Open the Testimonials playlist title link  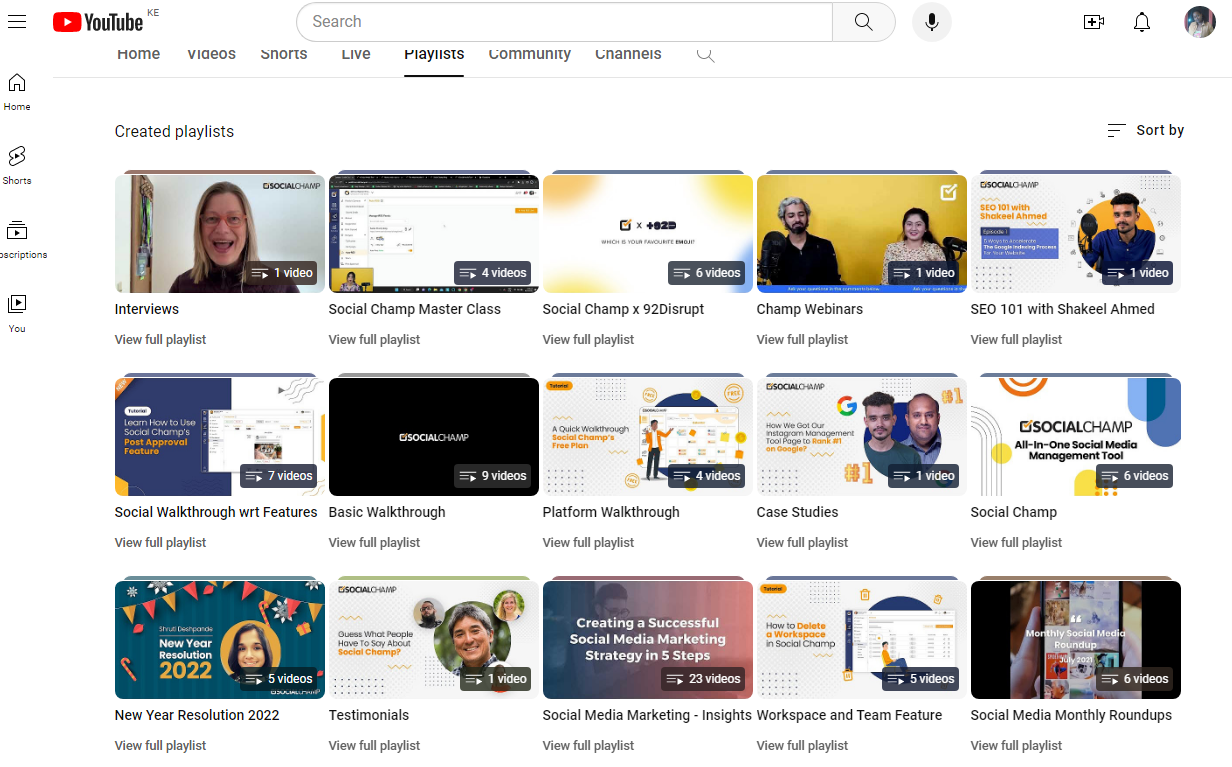pos(369,715)
